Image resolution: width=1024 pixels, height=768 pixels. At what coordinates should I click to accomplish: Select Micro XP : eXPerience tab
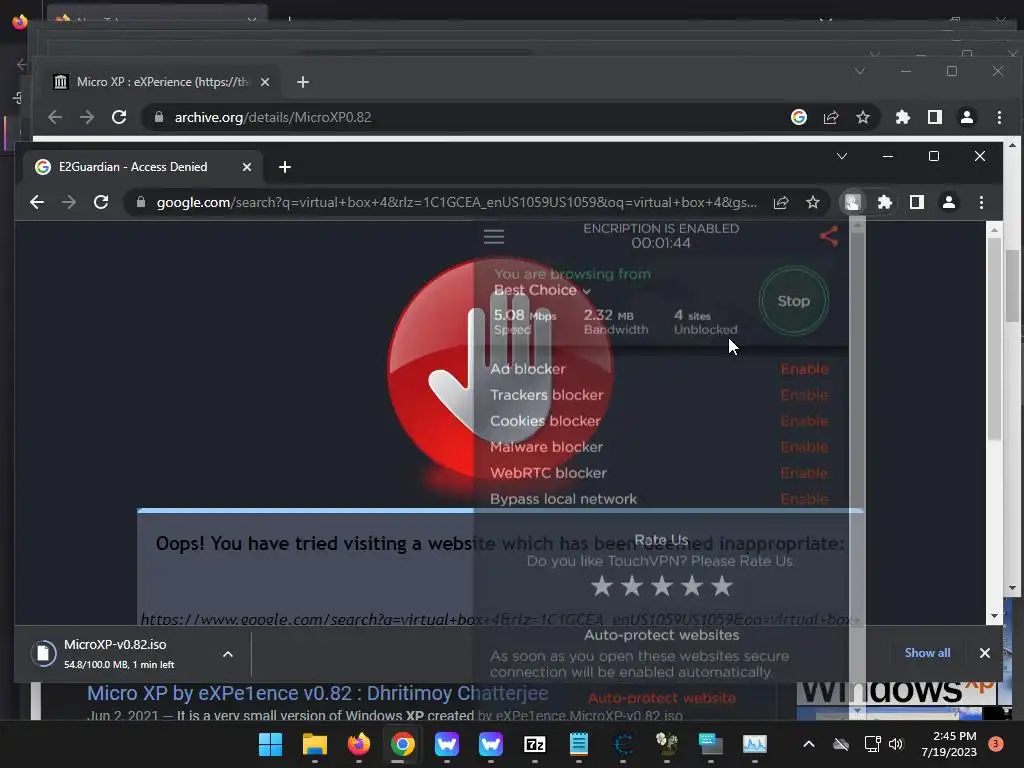(162, 82)
